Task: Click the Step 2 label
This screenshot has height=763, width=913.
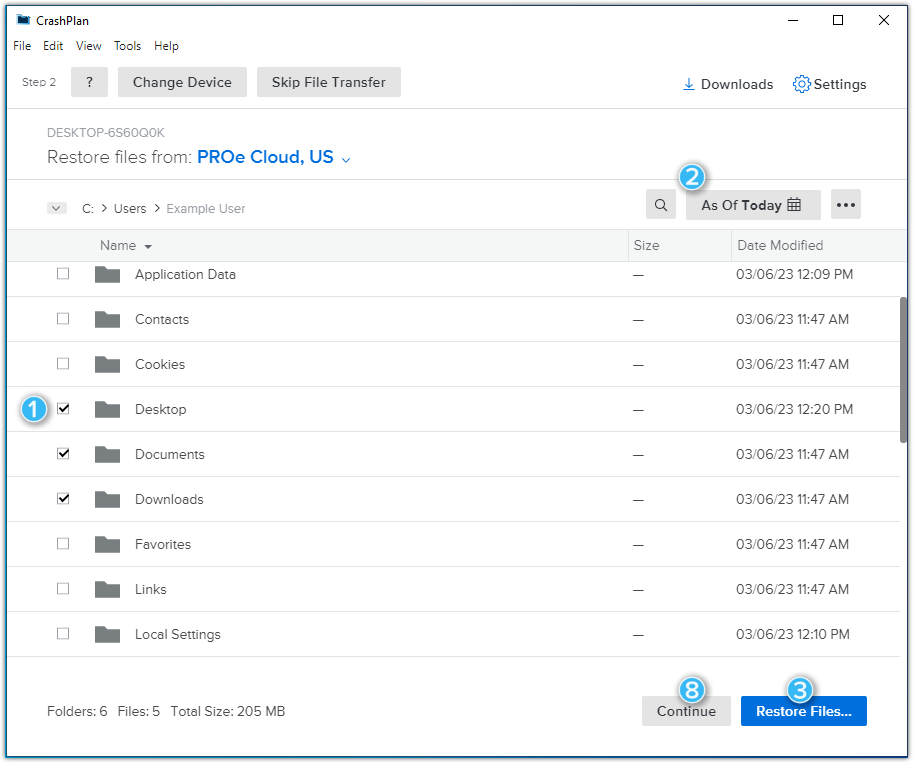Action: (39, 82)
